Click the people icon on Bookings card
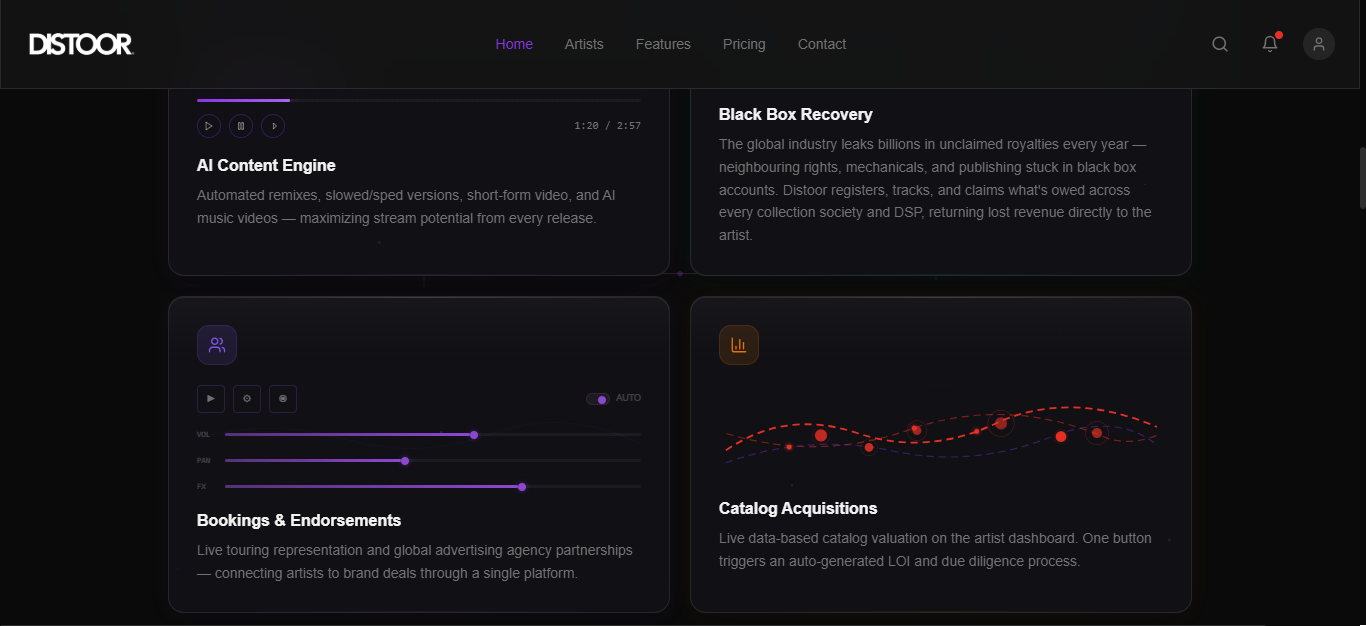 coord(217,345)
